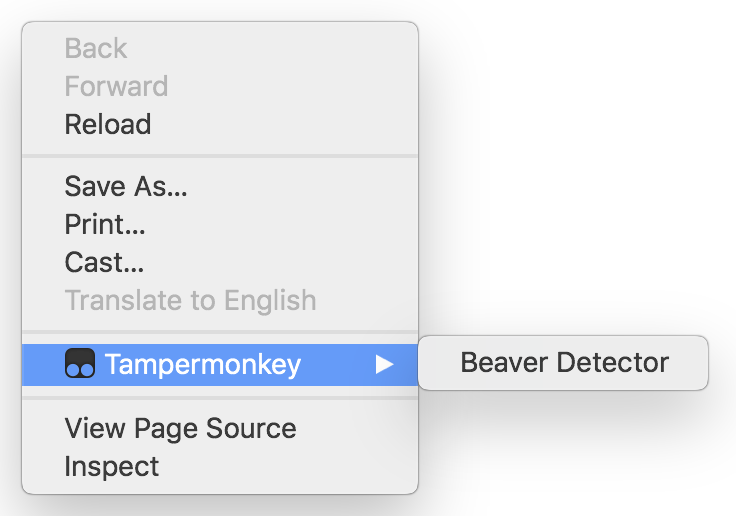Open the Save As… menu entry
736x516 pixels.
(x=126, y=186)
